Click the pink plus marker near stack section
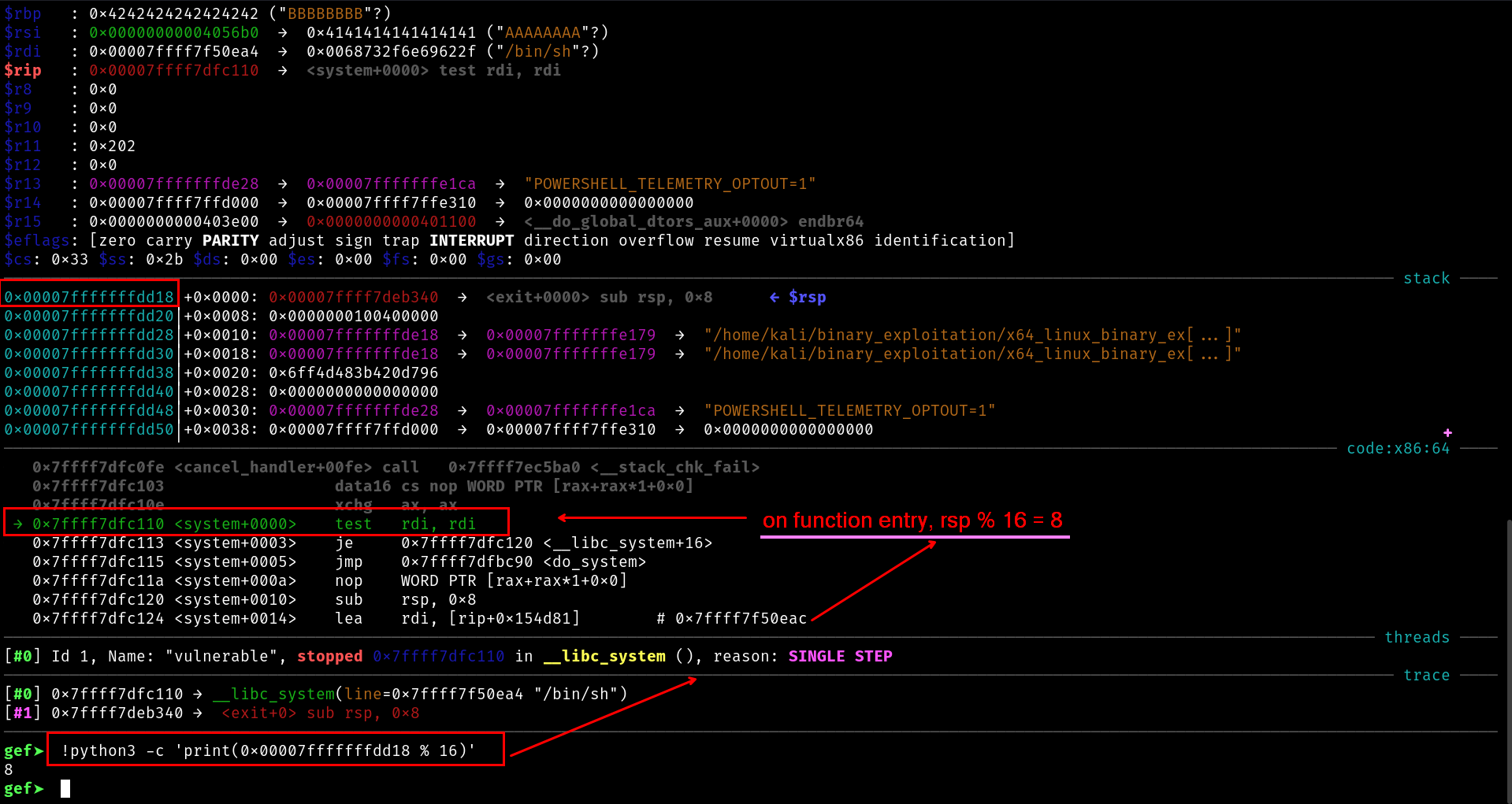The width and height of the screenshot is (1512, 804). (1447, 432)
